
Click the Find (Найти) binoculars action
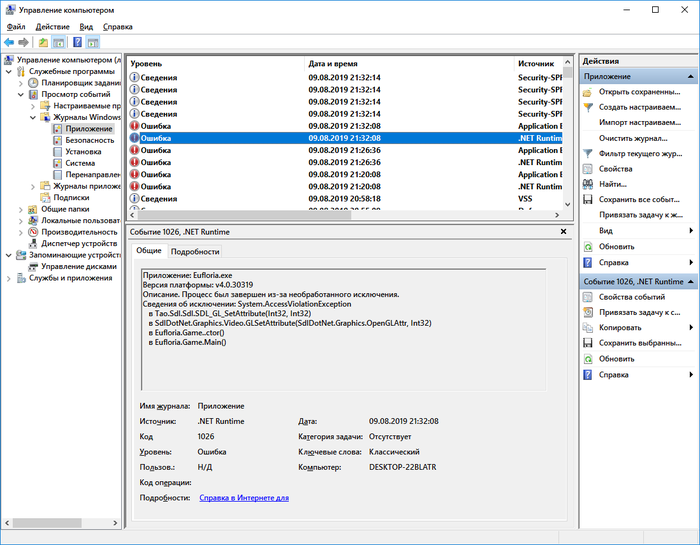[613, 184]
